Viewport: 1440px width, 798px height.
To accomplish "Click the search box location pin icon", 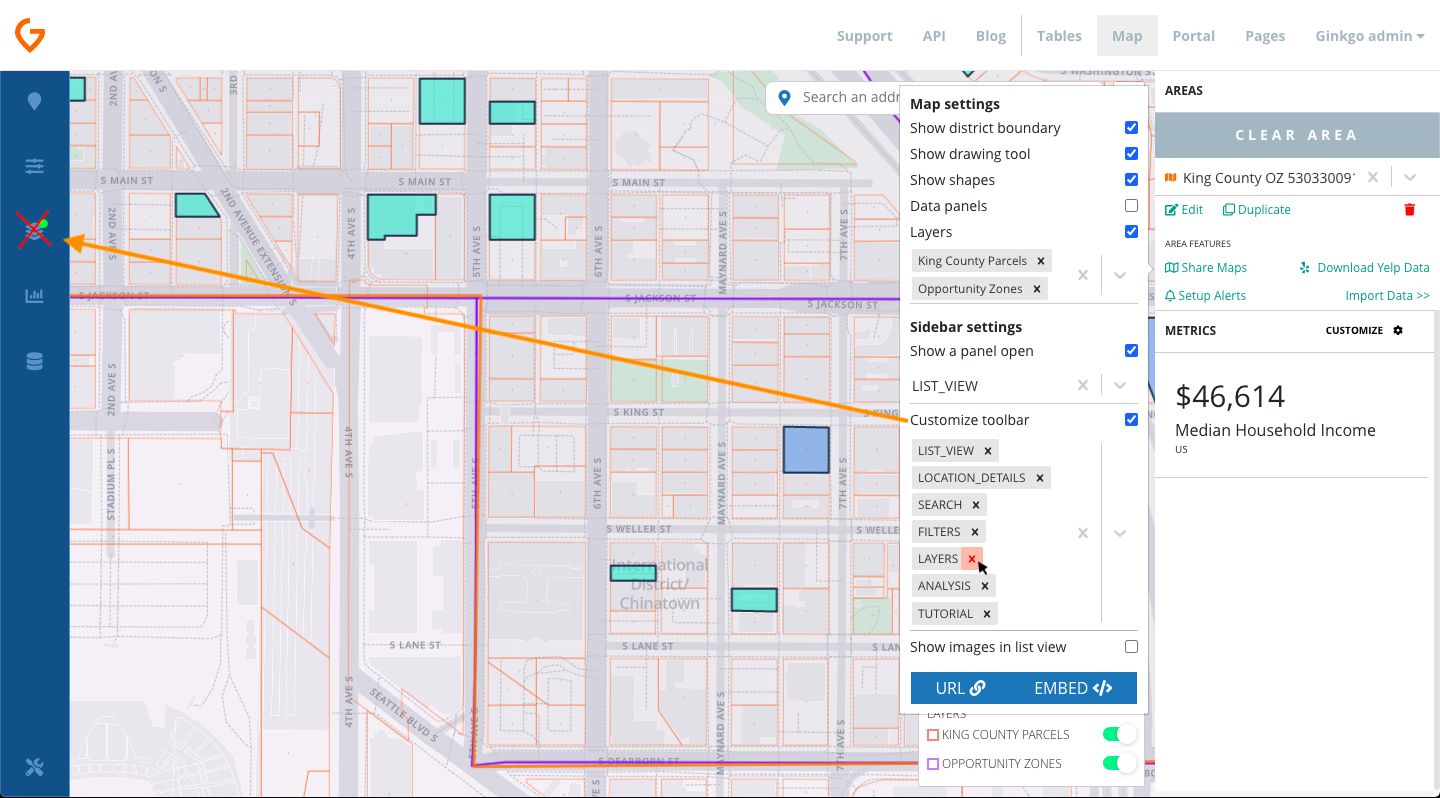I will pyautogui.click(x=785, y=97).
